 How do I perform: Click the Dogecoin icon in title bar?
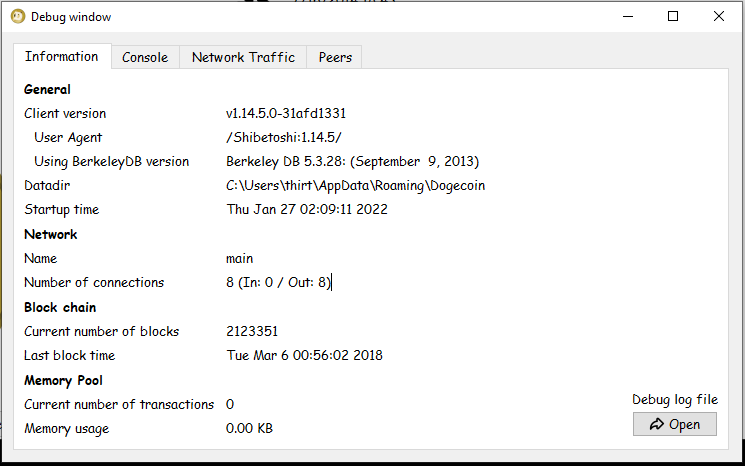(17, 16)
